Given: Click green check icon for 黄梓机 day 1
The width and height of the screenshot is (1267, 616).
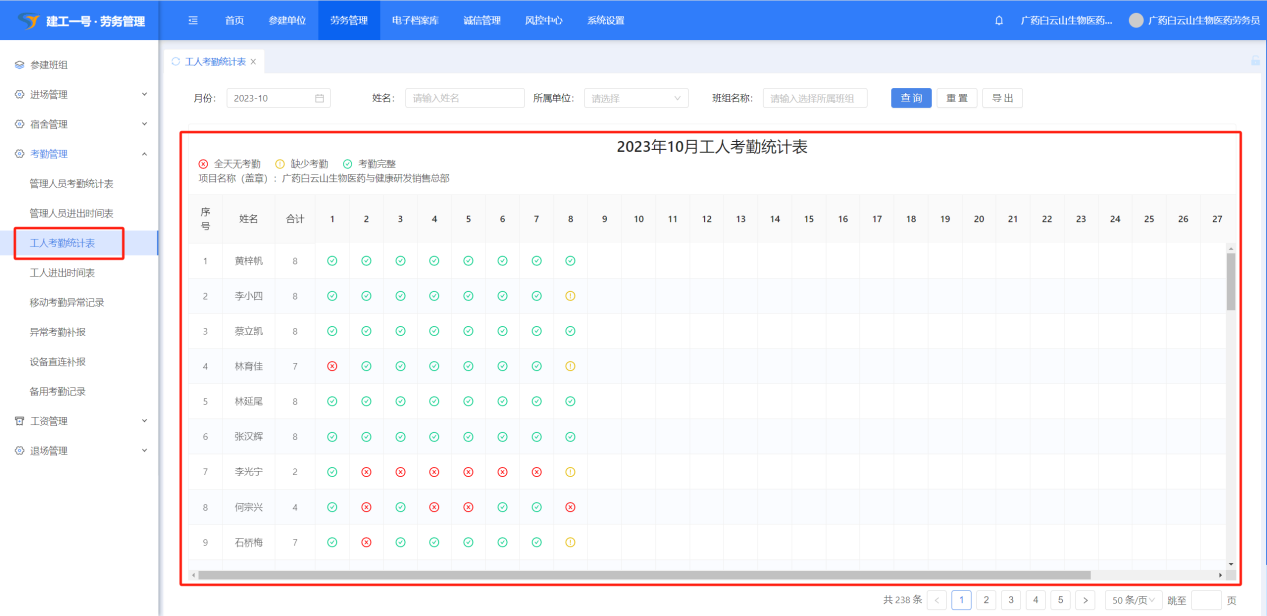Looking at the screenshot, I should click(332, 261).
